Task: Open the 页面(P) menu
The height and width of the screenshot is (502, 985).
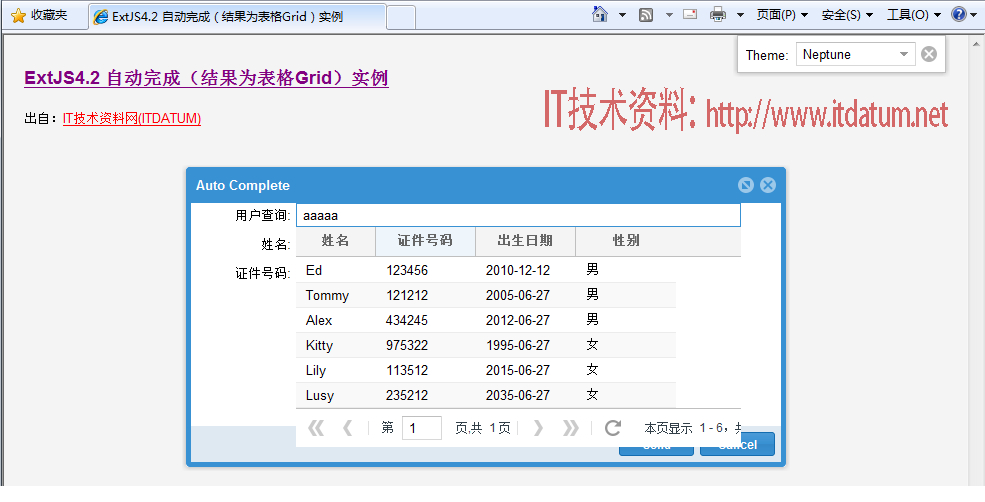Action: 782,15
